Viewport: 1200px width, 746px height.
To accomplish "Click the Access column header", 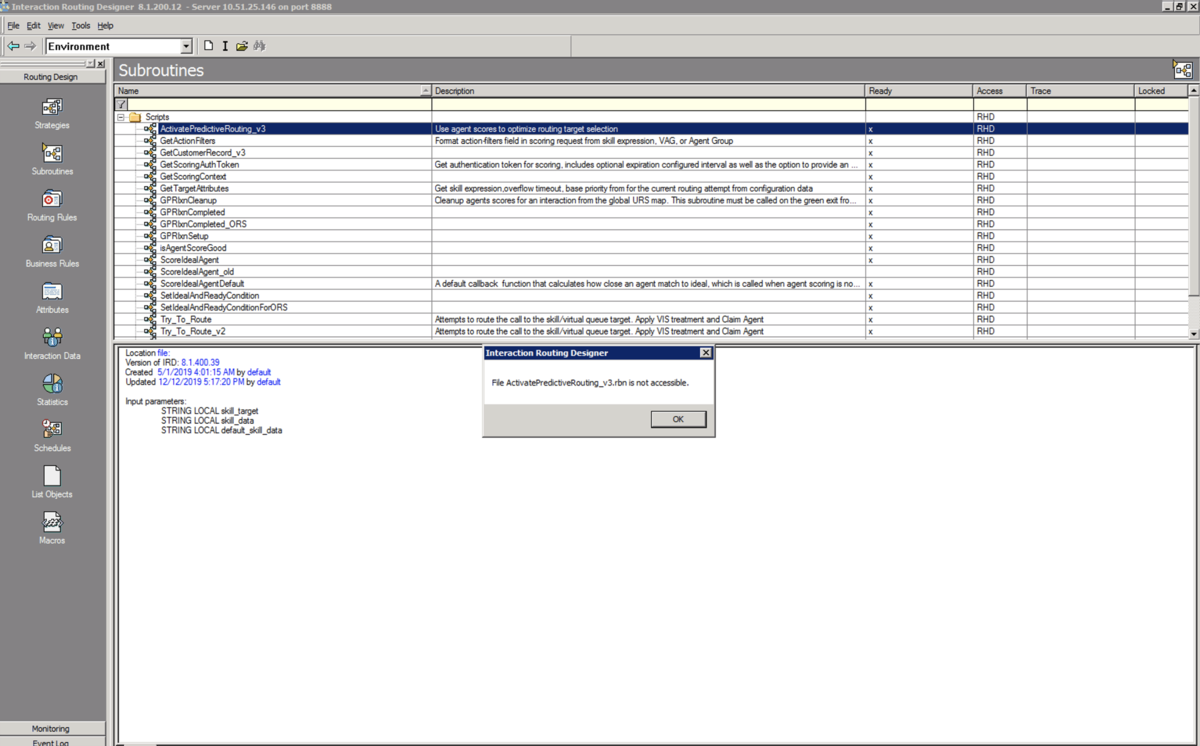I will point(1000,91).
